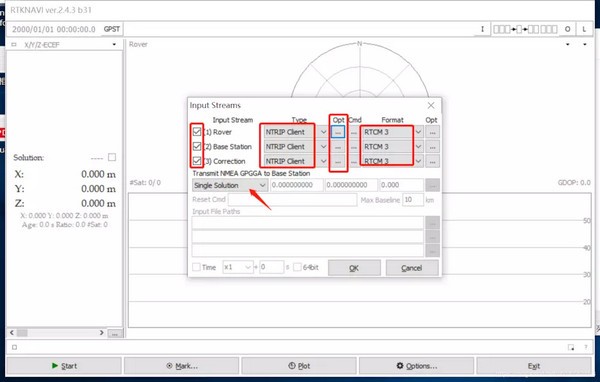
Task: Toggle the (3) Correction checkbox
Action: pos(197,161)
